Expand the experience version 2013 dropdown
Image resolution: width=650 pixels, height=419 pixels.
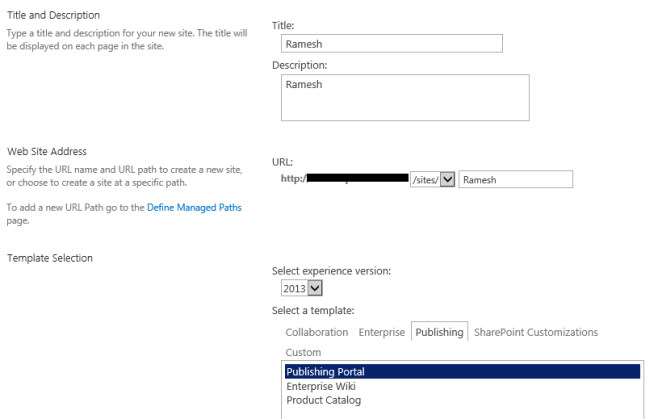coord(289,290)
